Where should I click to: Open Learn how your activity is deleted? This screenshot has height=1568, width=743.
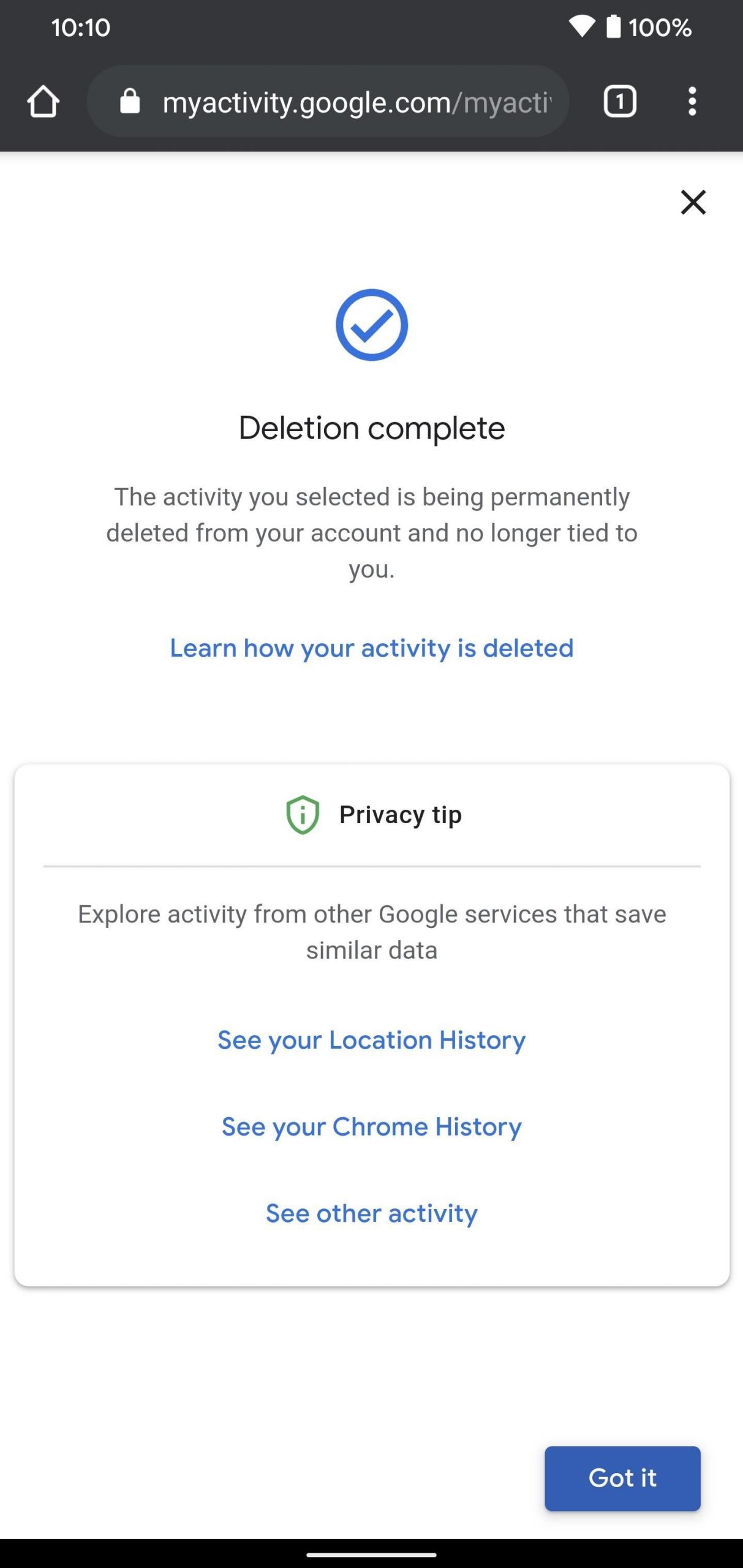point(371,648)
